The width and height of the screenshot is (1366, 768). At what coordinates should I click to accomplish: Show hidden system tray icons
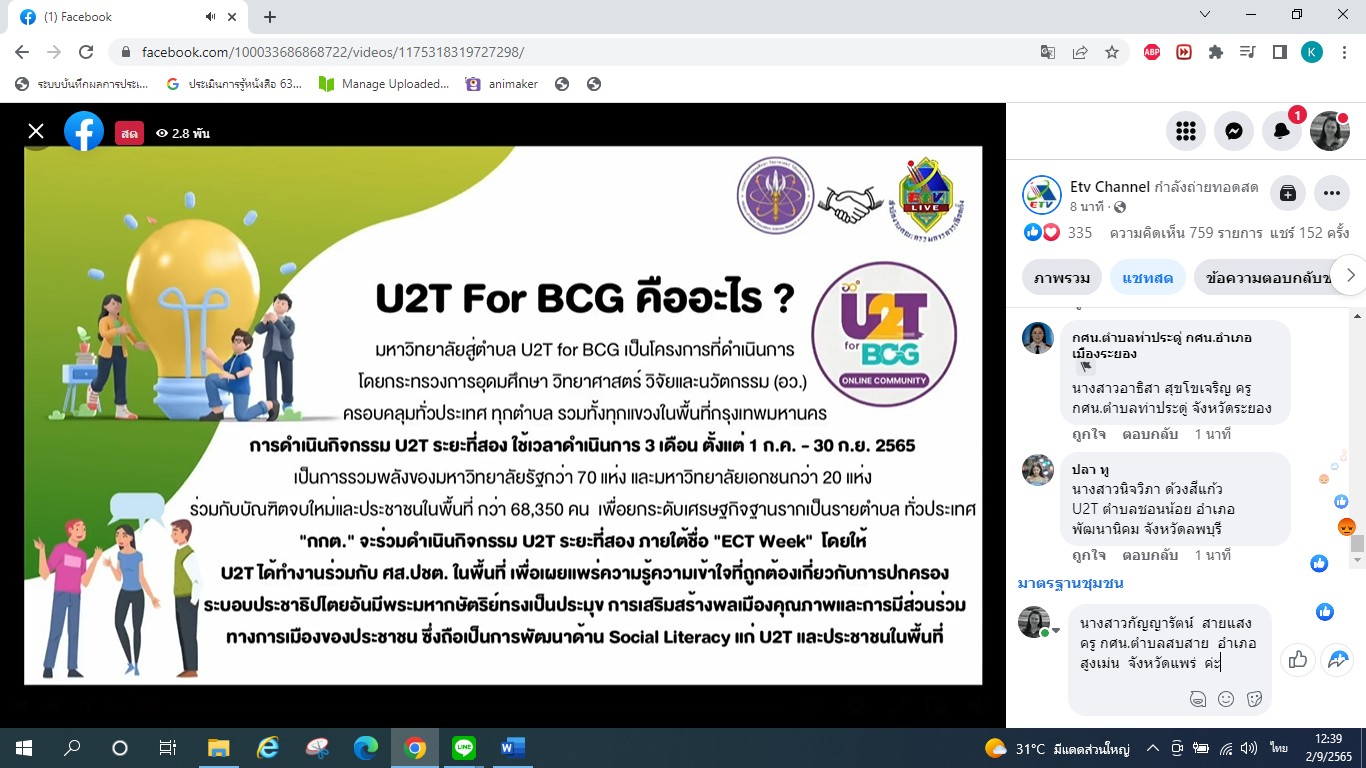click(x=1153, y=748)
